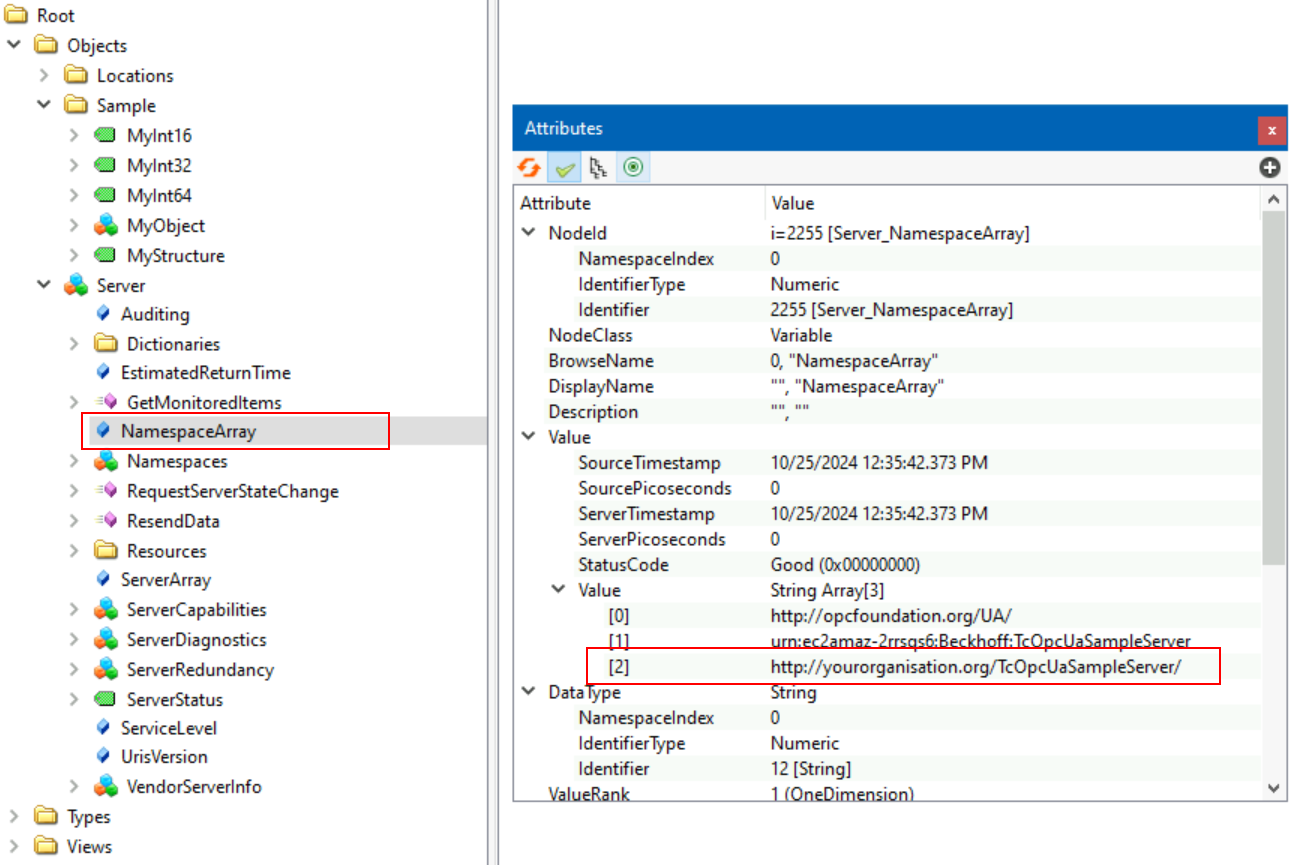Click the tree hierarchy icon in Attributes toolbar

(598, 168)
